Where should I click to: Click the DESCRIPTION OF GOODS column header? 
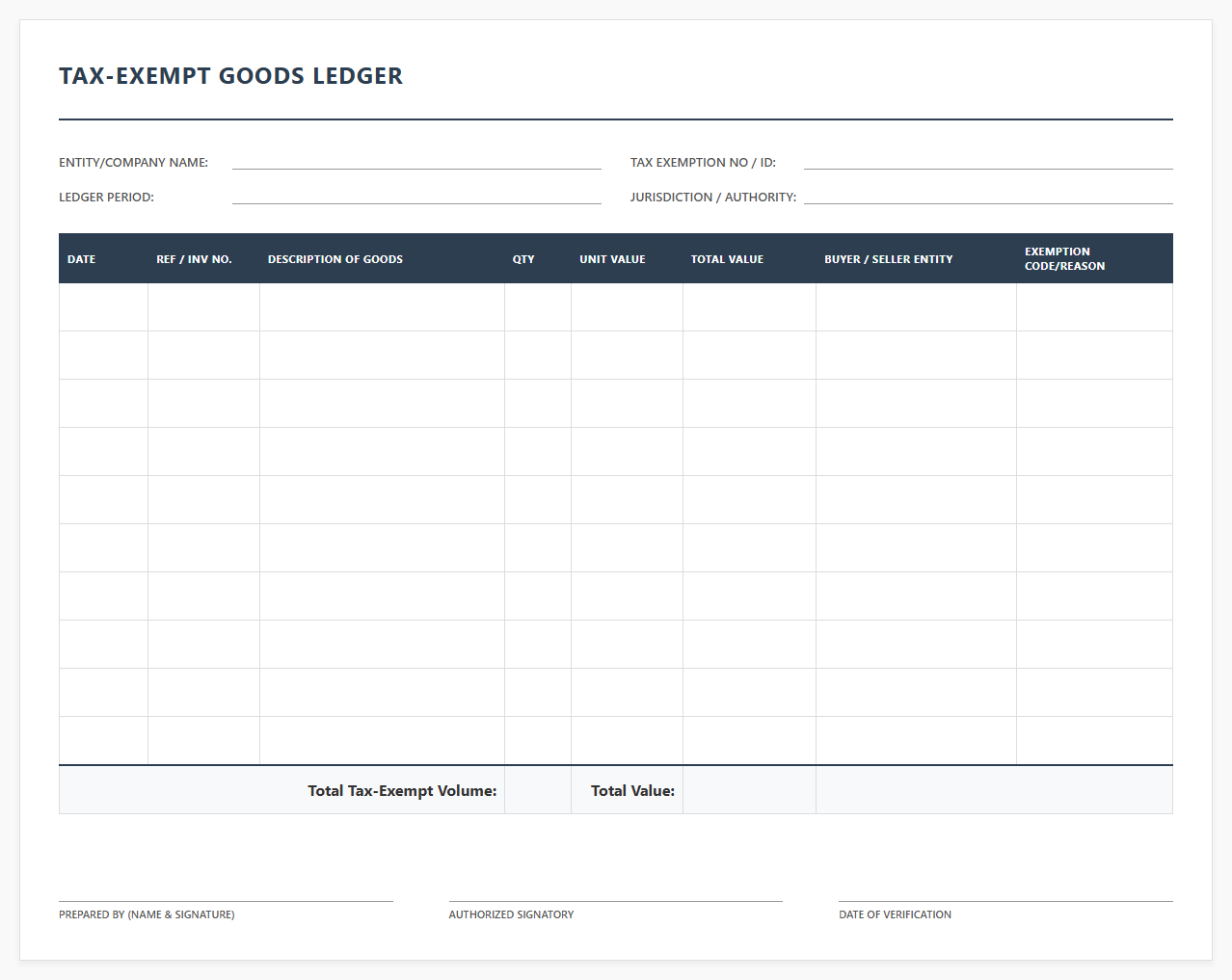click(382, 258)
